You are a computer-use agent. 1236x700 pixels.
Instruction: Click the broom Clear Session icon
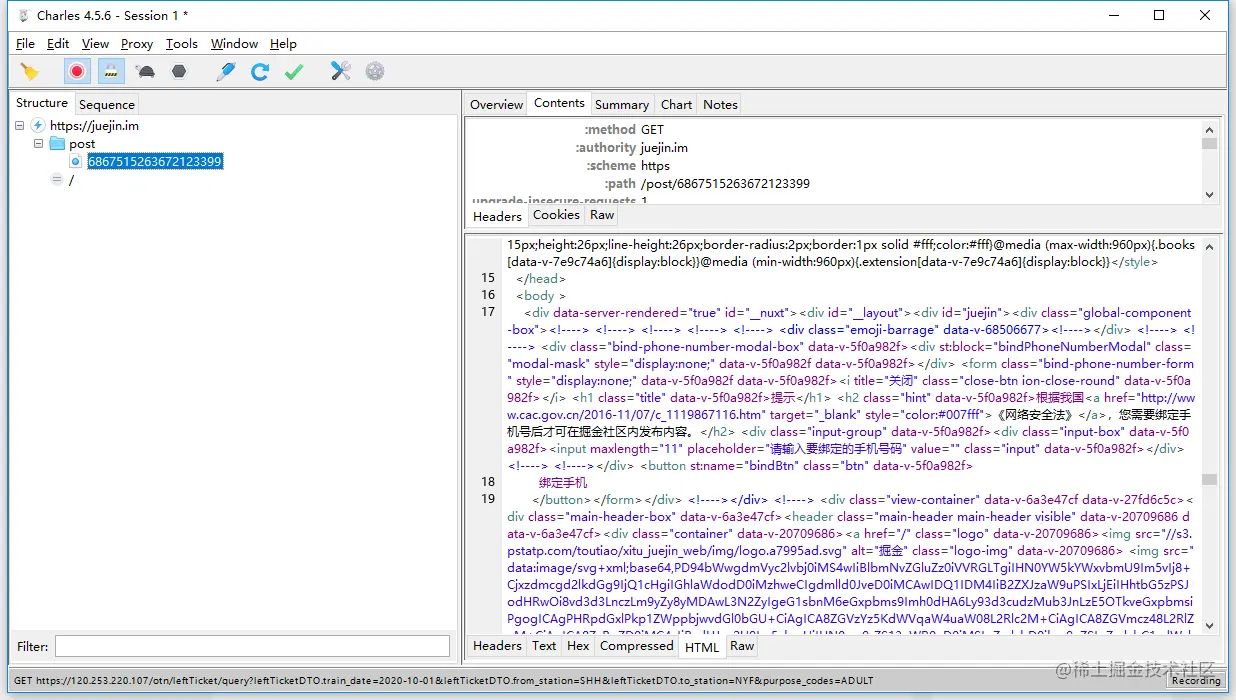[30, 71]
